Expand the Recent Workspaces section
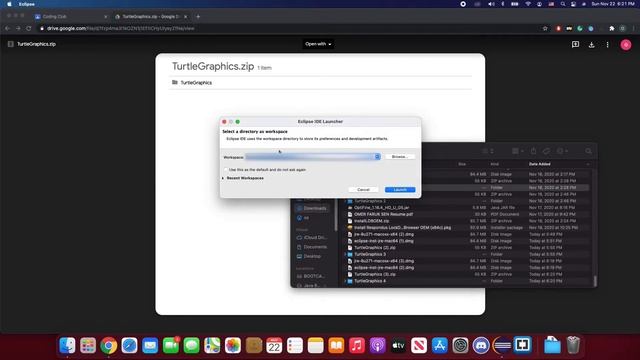 pyautogui.click(x=223, y=178)
